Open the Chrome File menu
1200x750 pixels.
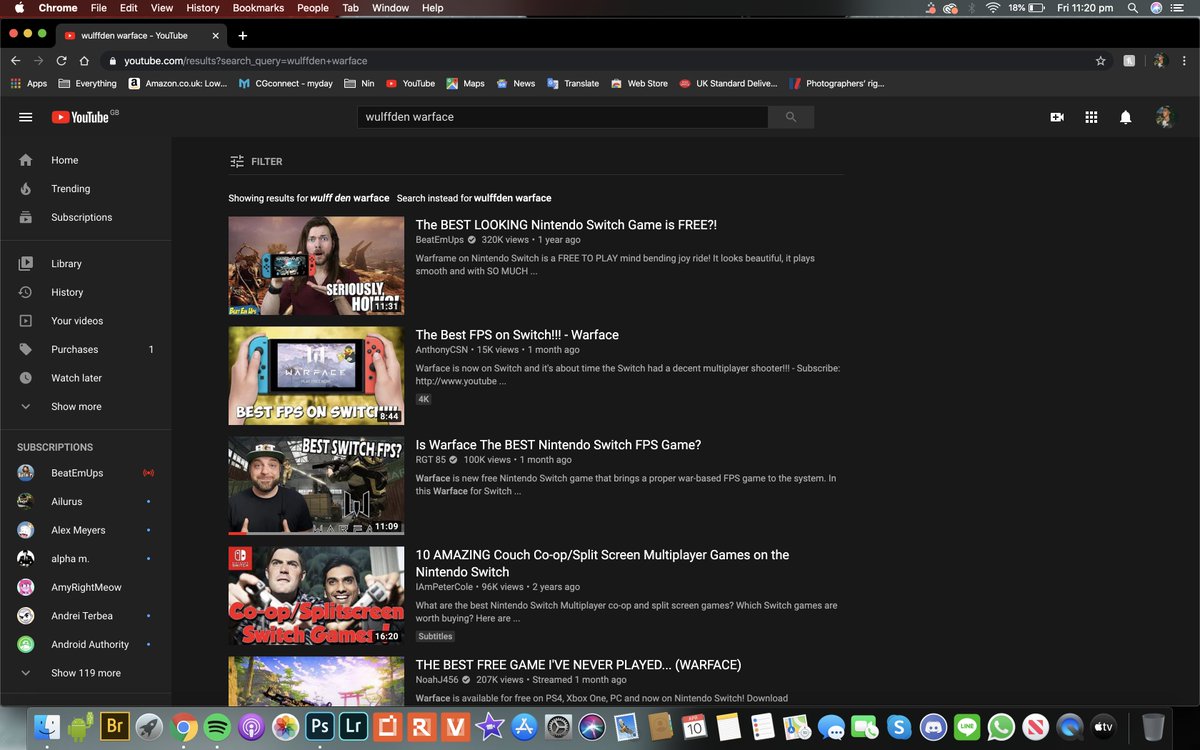98,8
